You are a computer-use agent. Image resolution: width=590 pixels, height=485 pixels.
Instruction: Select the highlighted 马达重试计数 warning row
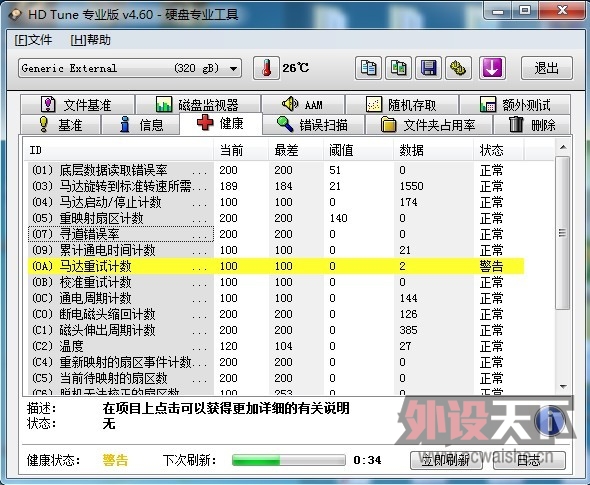[276, 266]
